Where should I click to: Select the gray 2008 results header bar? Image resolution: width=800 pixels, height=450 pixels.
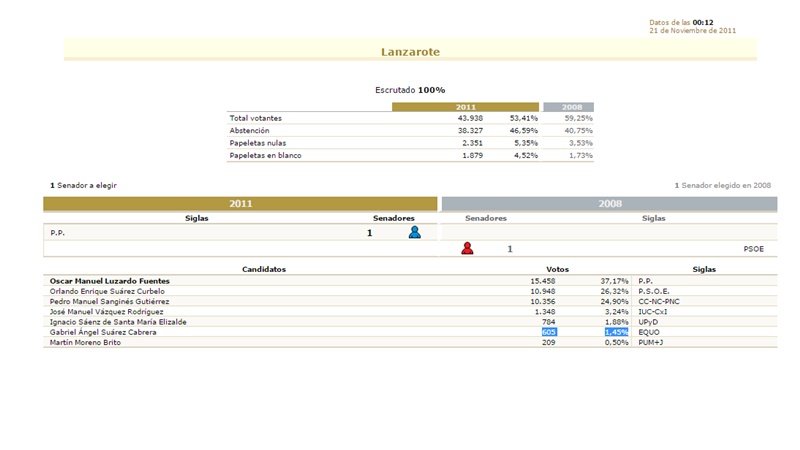tap(609, 203)
